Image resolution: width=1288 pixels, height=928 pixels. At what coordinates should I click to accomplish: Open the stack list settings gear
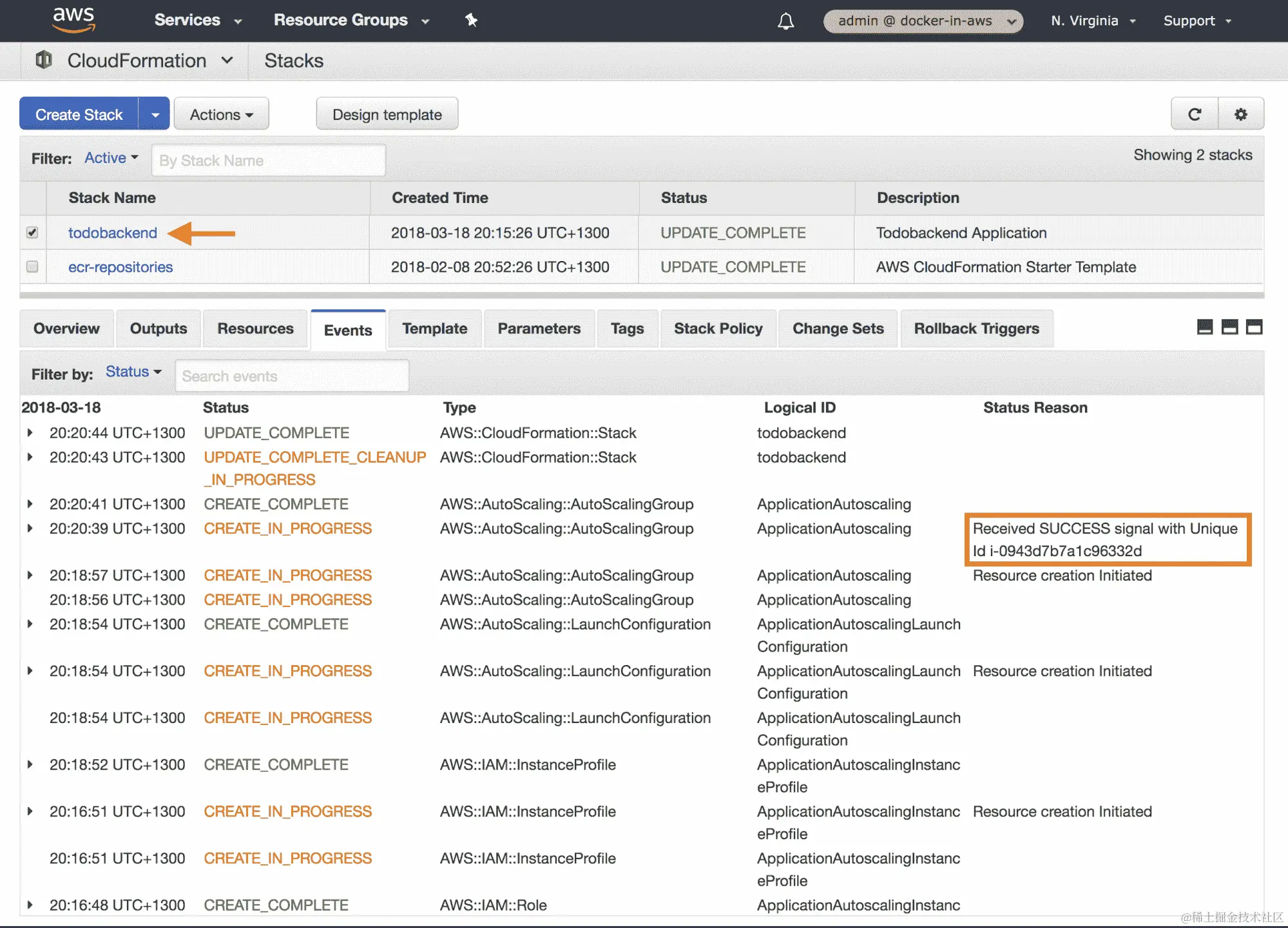1241,114
